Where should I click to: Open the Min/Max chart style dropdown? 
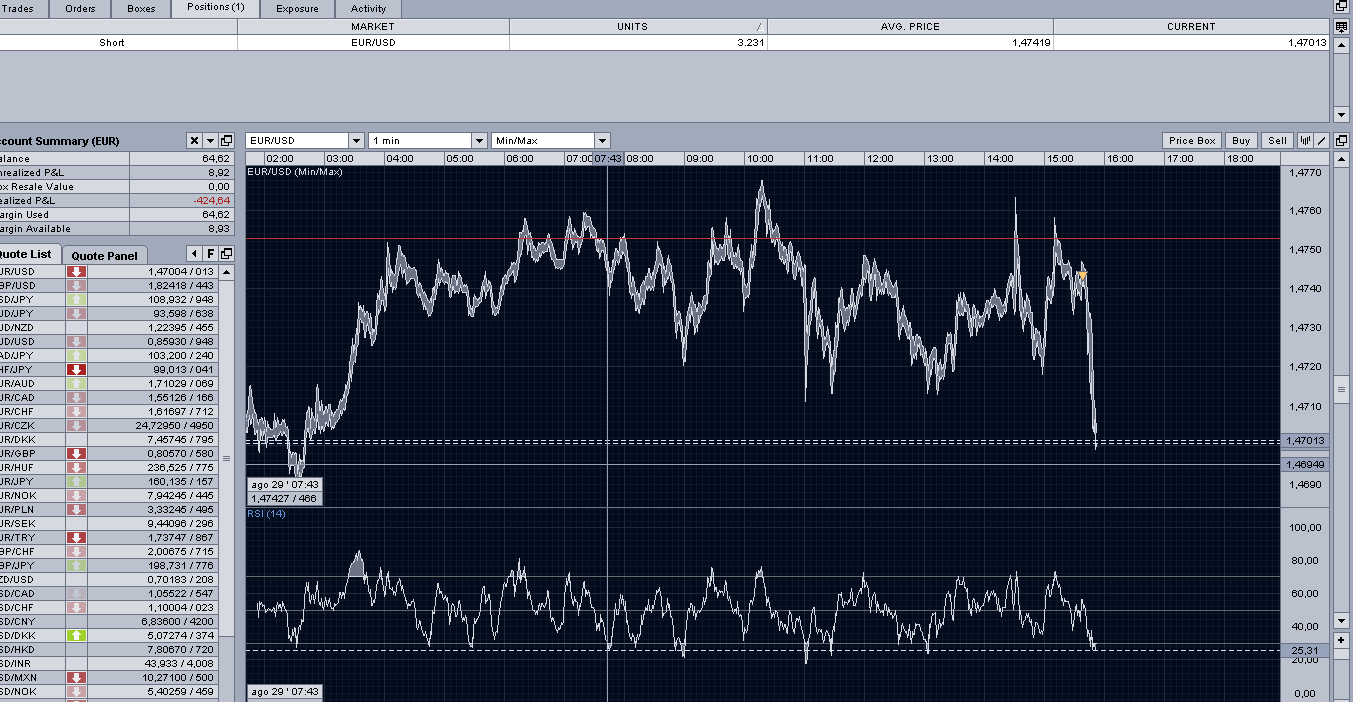click(602, 141)
